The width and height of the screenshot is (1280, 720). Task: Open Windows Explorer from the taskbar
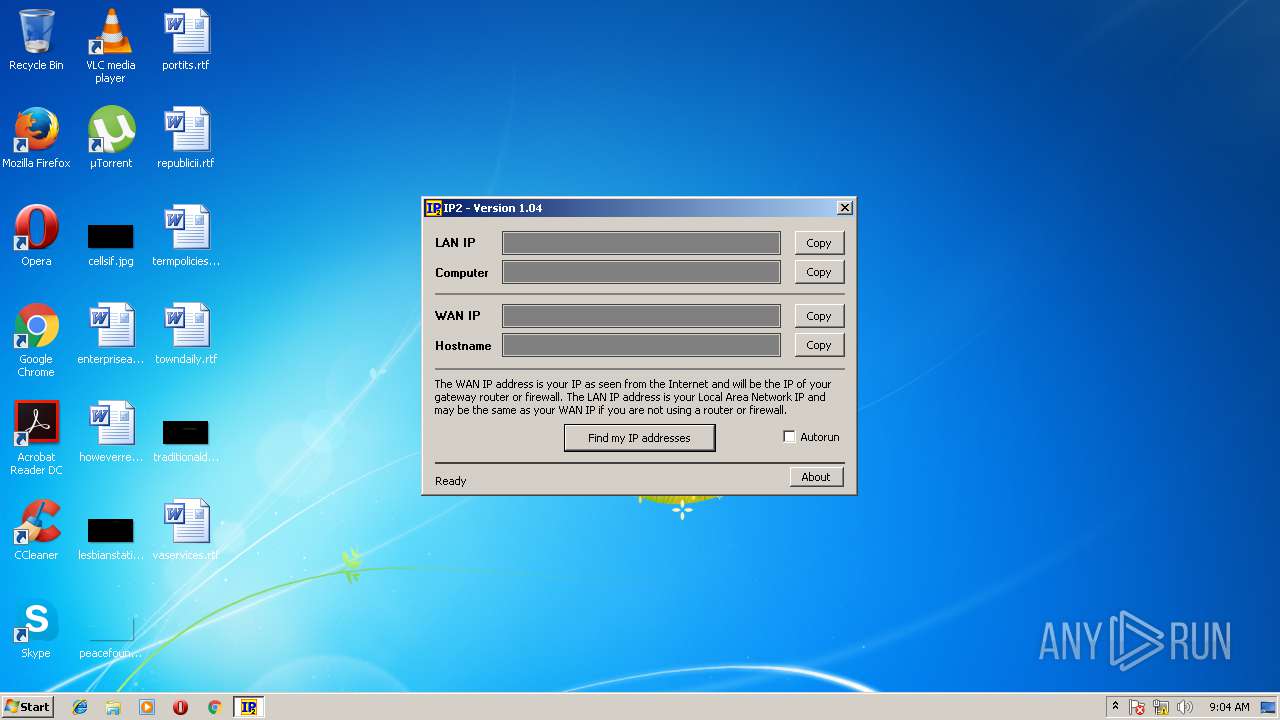point(113,707)
